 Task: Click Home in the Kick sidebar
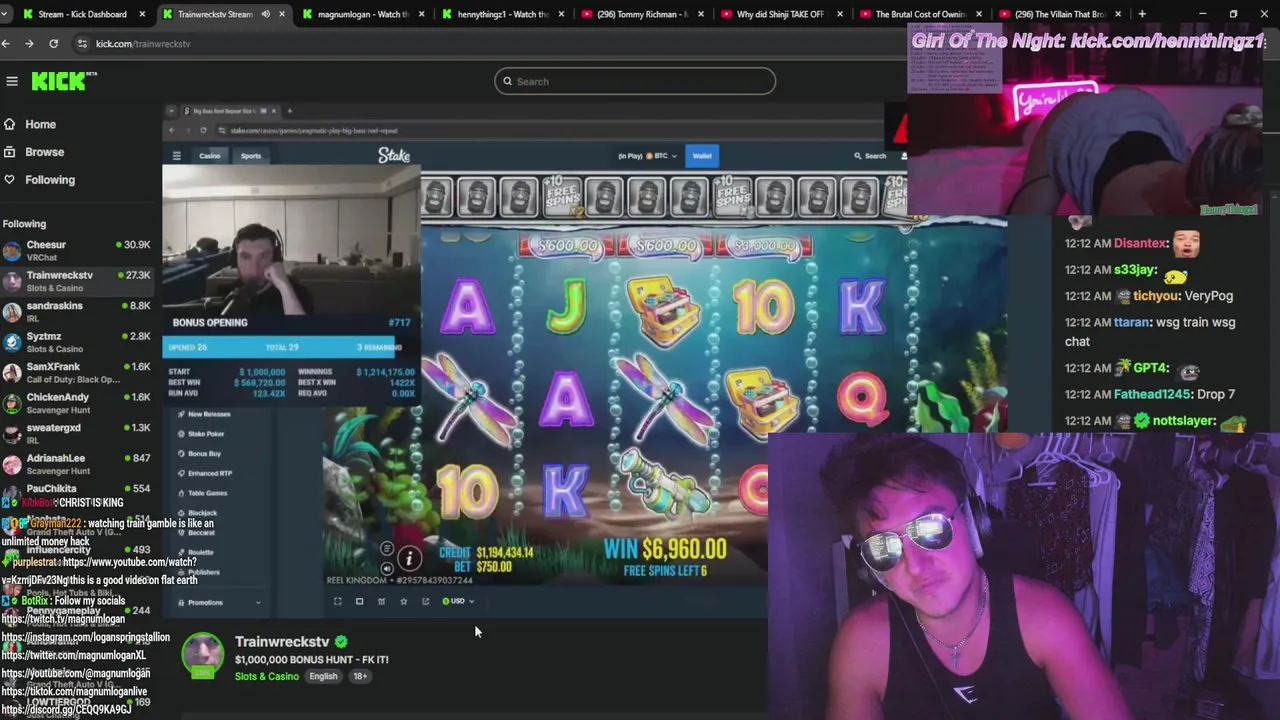coord(40,124)
